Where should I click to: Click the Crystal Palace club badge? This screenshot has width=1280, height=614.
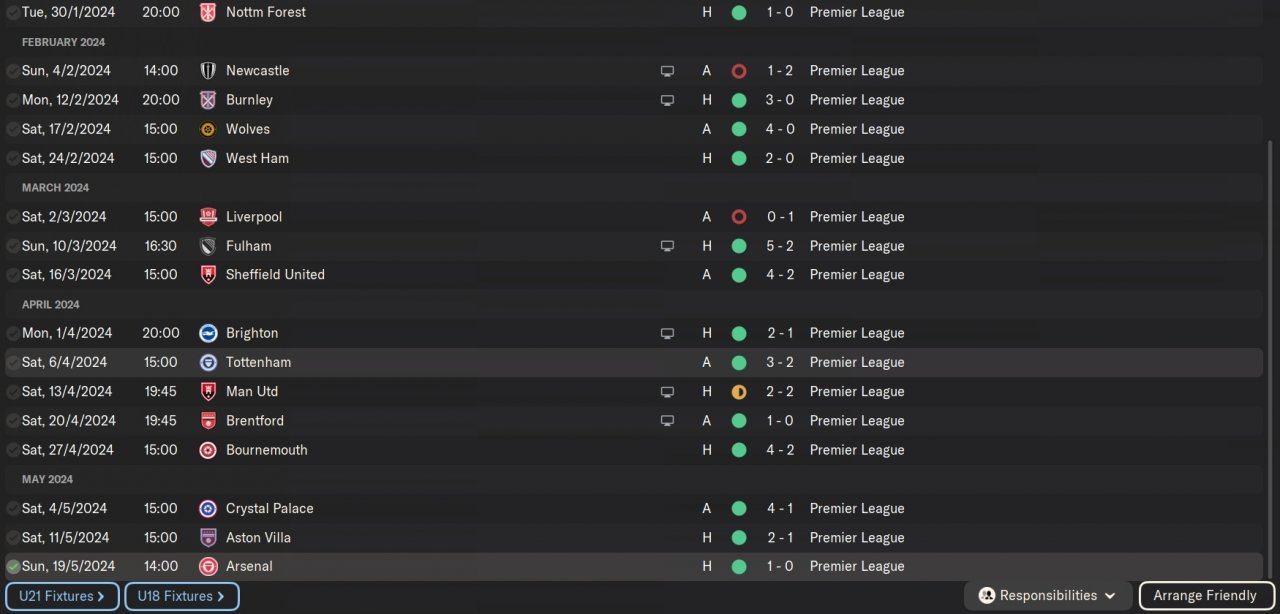(208, 508)
